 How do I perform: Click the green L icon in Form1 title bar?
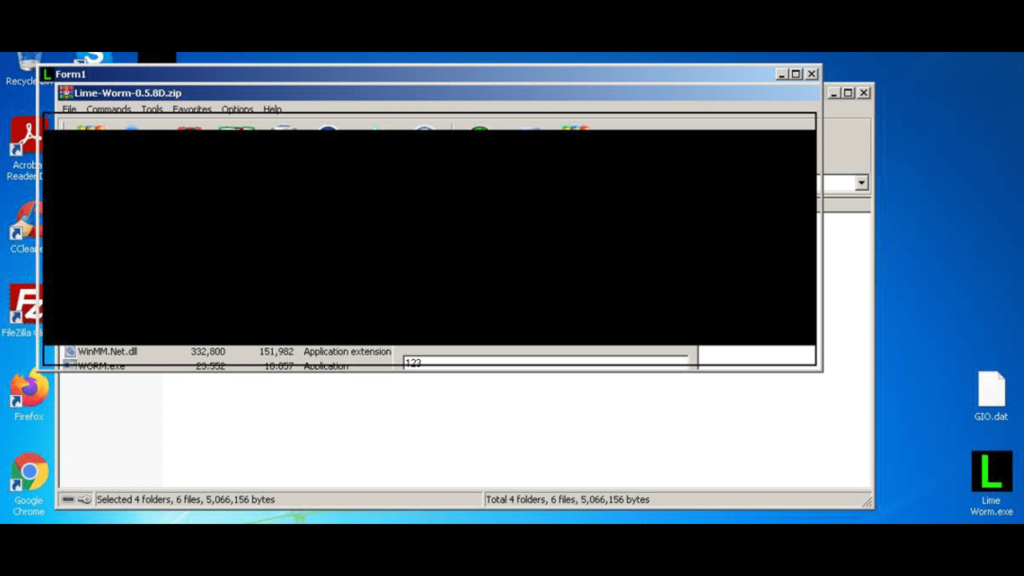click(47, 74)
